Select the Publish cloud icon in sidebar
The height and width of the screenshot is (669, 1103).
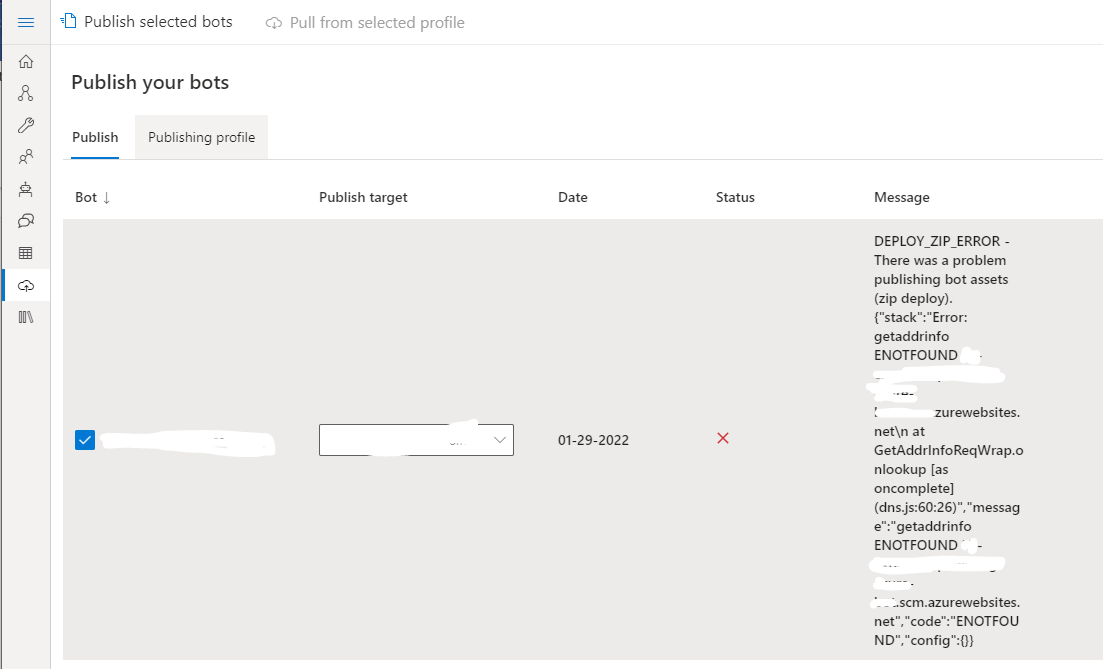[26, 284]
